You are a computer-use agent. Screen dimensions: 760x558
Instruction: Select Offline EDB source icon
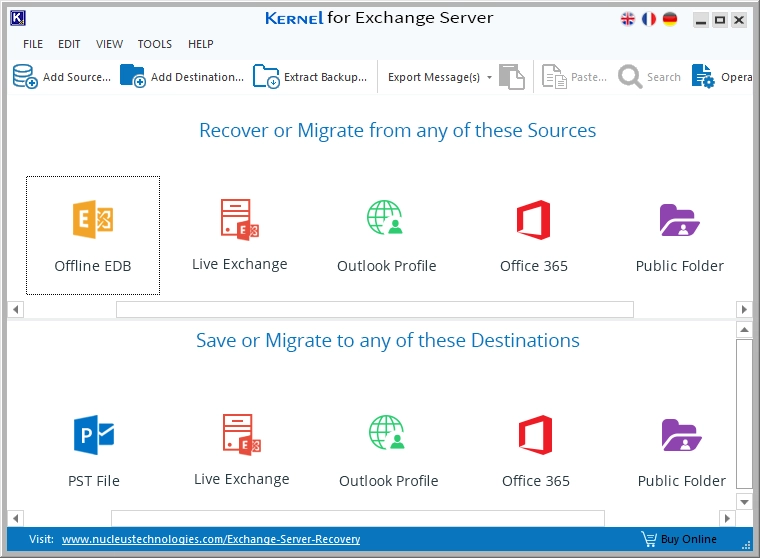tap(93, 220)
